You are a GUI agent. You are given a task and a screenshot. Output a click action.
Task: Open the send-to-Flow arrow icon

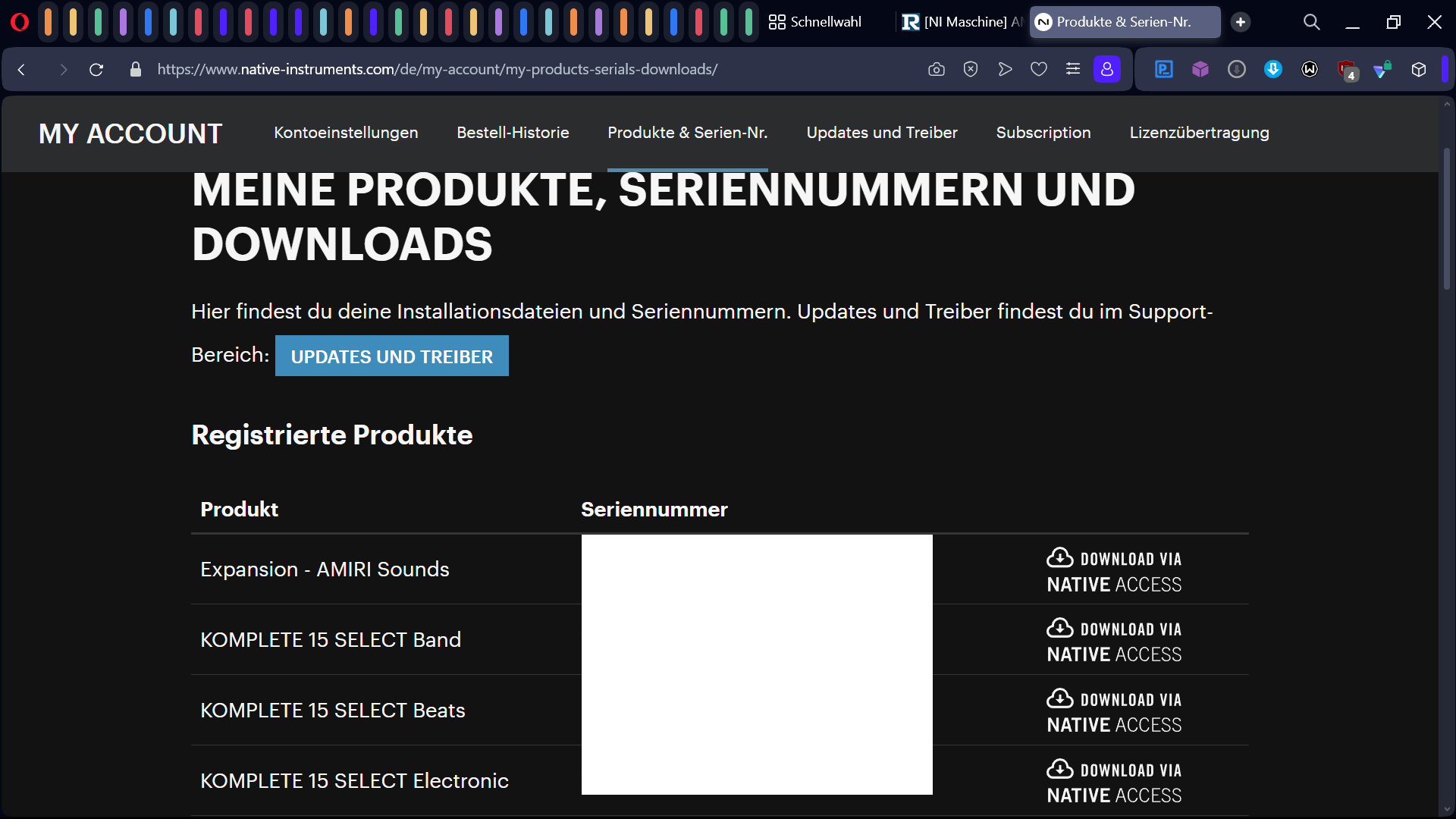point(1005,70)
